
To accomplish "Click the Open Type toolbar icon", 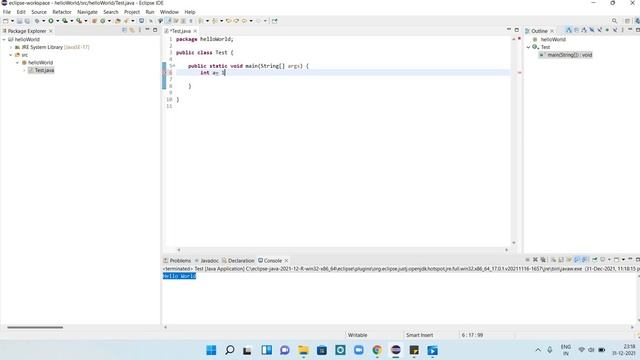I will [x=118, y=21].
